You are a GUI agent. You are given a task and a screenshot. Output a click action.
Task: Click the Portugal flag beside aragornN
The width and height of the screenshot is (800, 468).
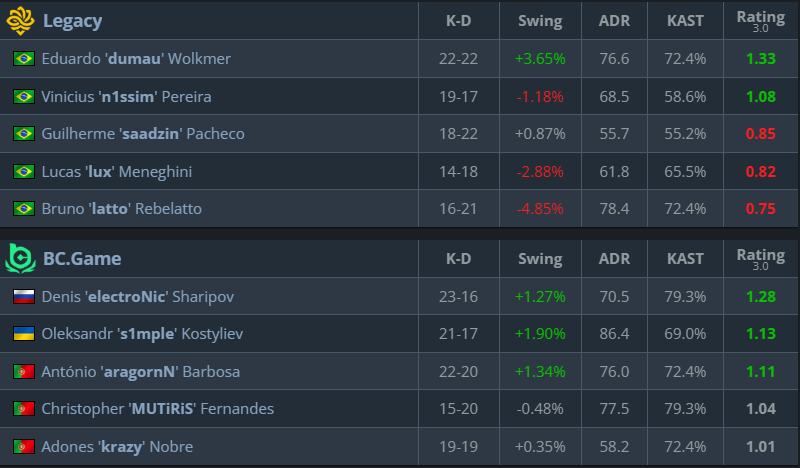click(23, 372)
